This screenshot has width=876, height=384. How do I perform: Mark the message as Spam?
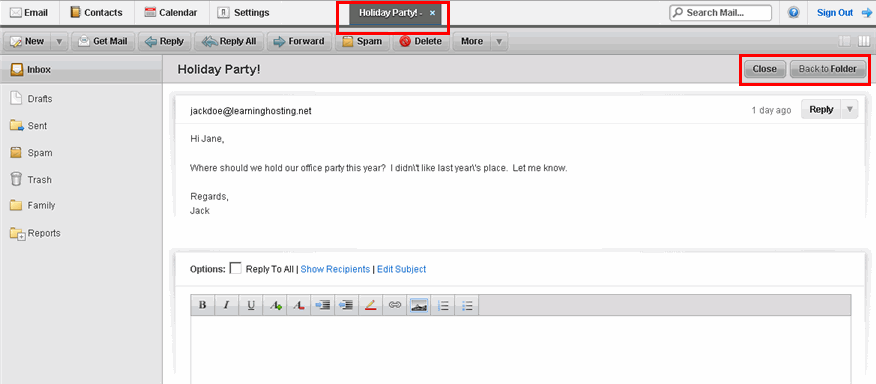(x=362, y=41)
